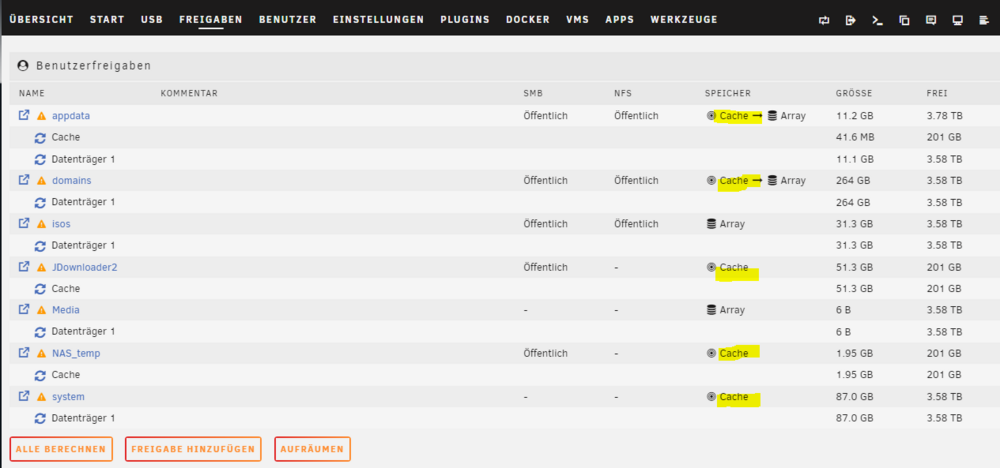Open the EINSTELLUNGEN tab
Screen dimensions: 1000x468
click(x=378, y=20)
